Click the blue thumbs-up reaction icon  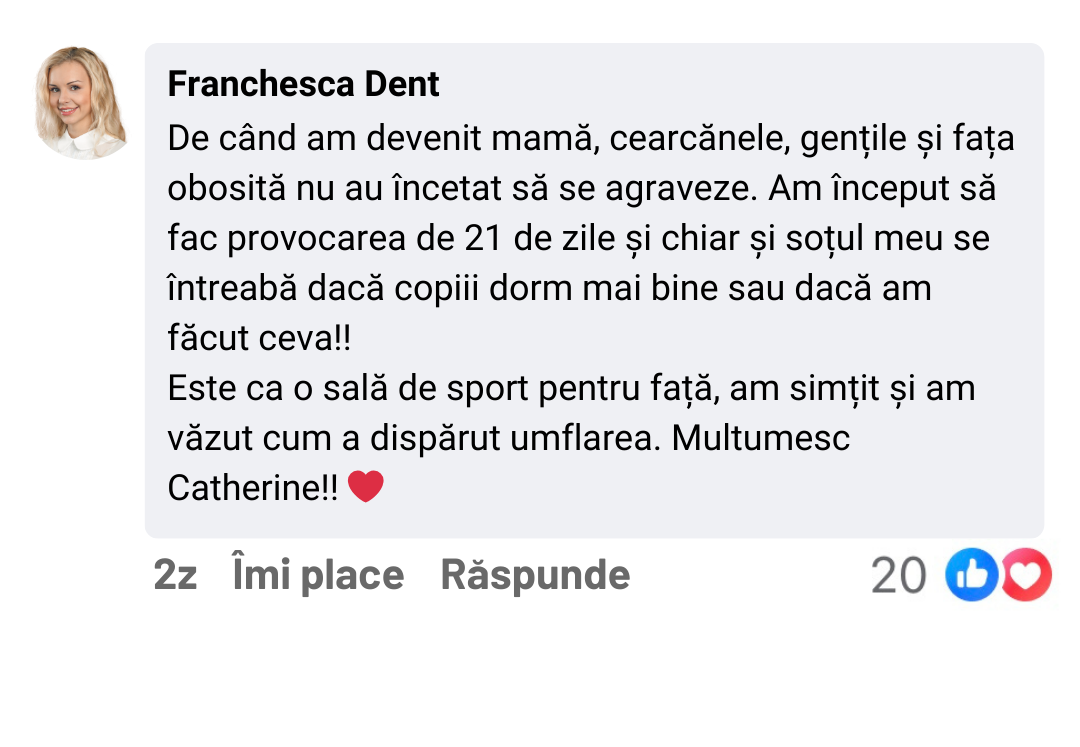[x=972, y=575]
